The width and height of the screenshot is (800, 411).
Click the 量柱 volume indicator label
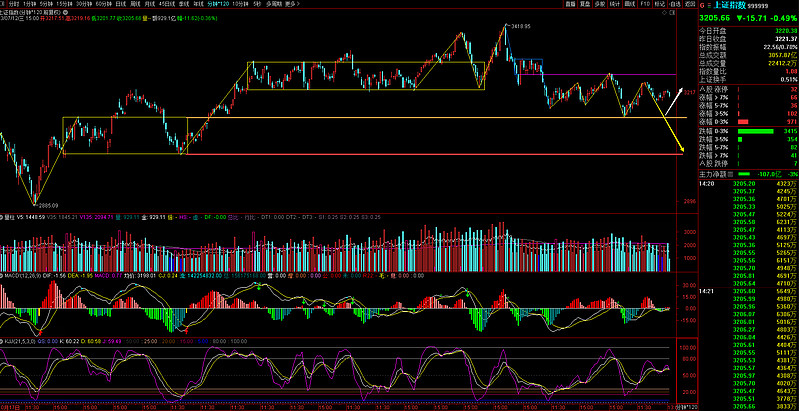point(9,217)
